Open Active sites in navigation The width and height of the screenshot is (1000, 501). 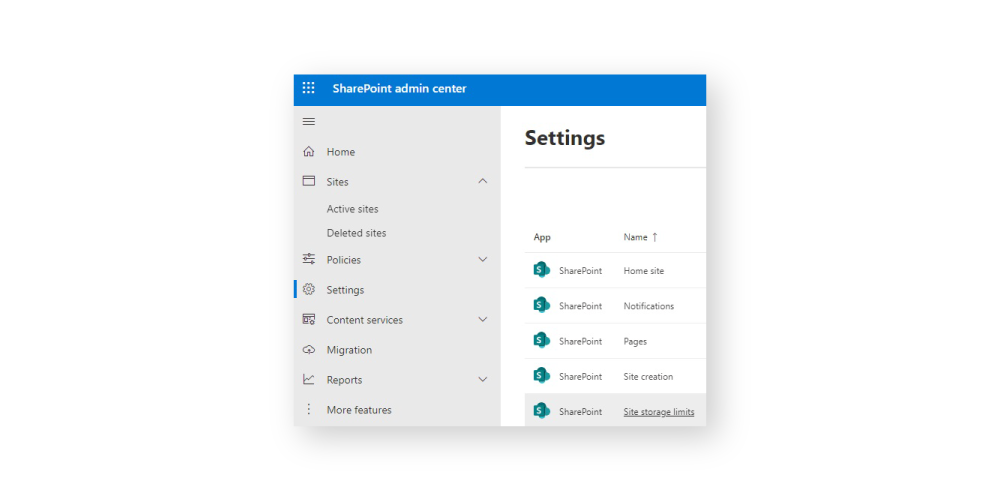tap(352, 209)
